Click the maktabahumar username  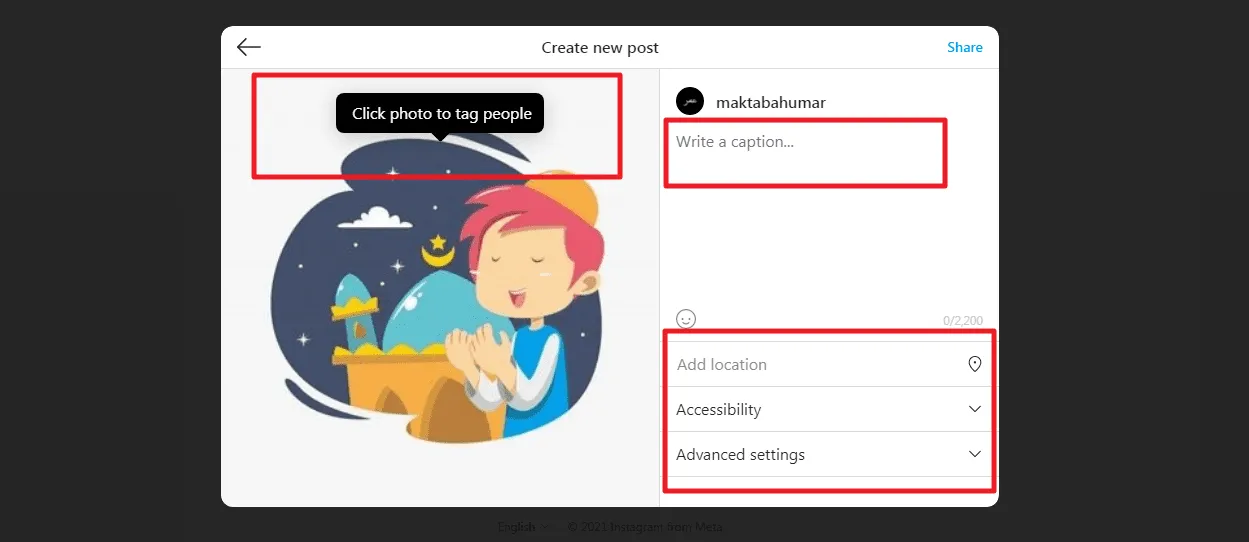tap(771, 102)
